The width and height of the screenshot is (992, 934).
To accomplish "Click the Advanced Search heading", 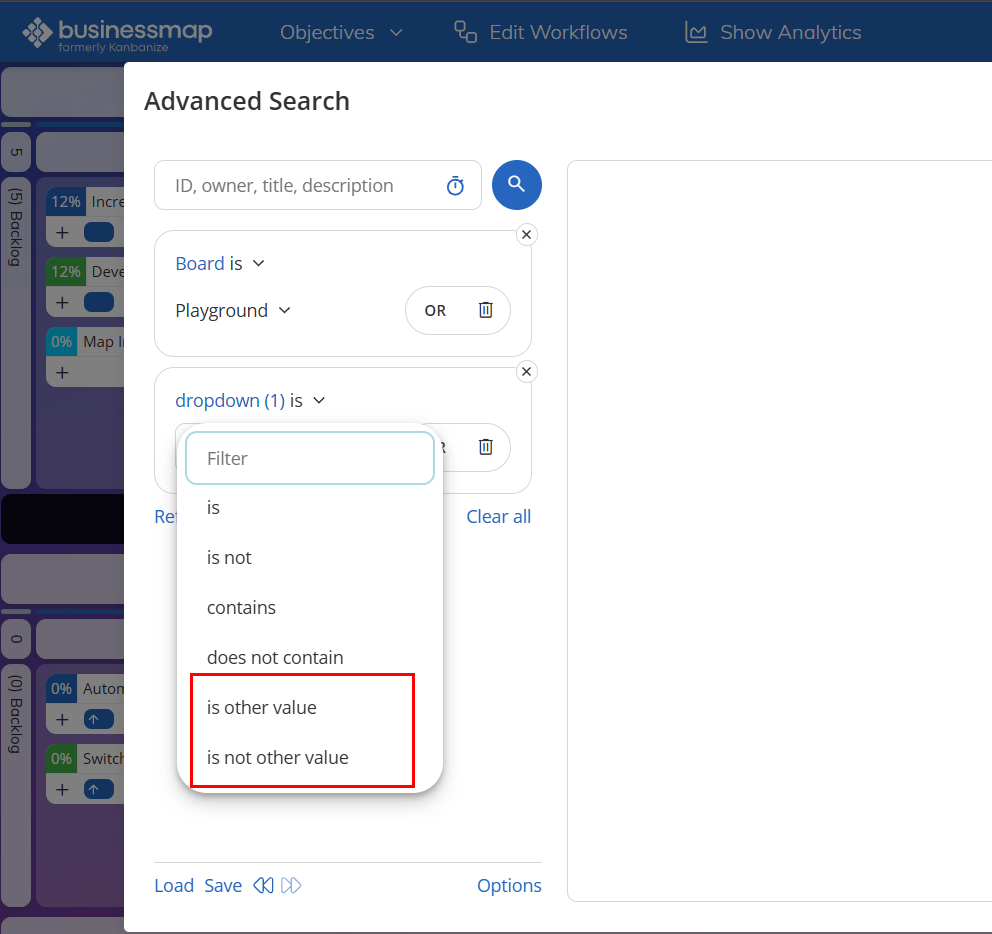I will 247,101.
